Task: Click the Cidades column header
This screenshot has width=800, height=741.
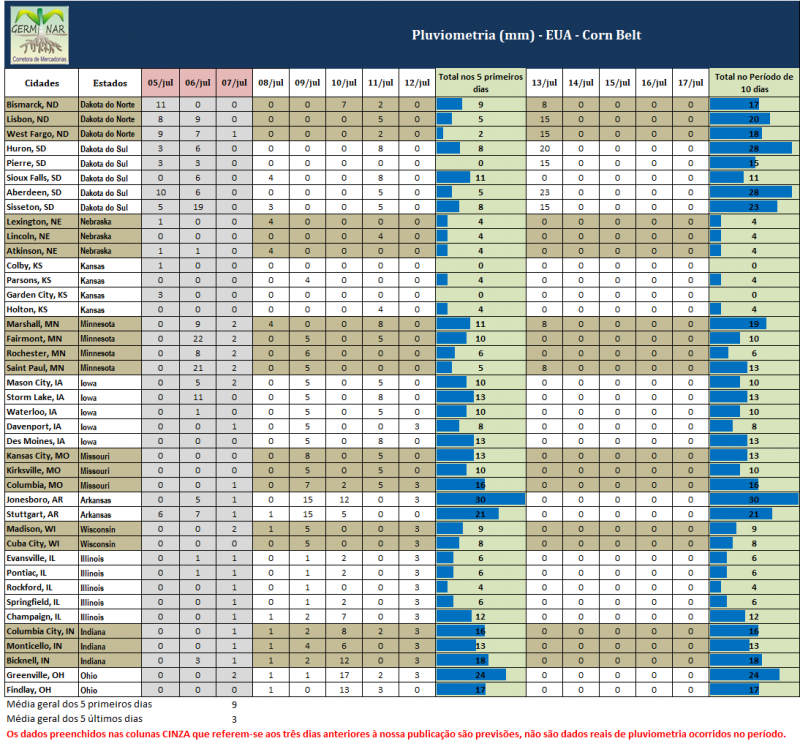Action: (x=41, y=83)
